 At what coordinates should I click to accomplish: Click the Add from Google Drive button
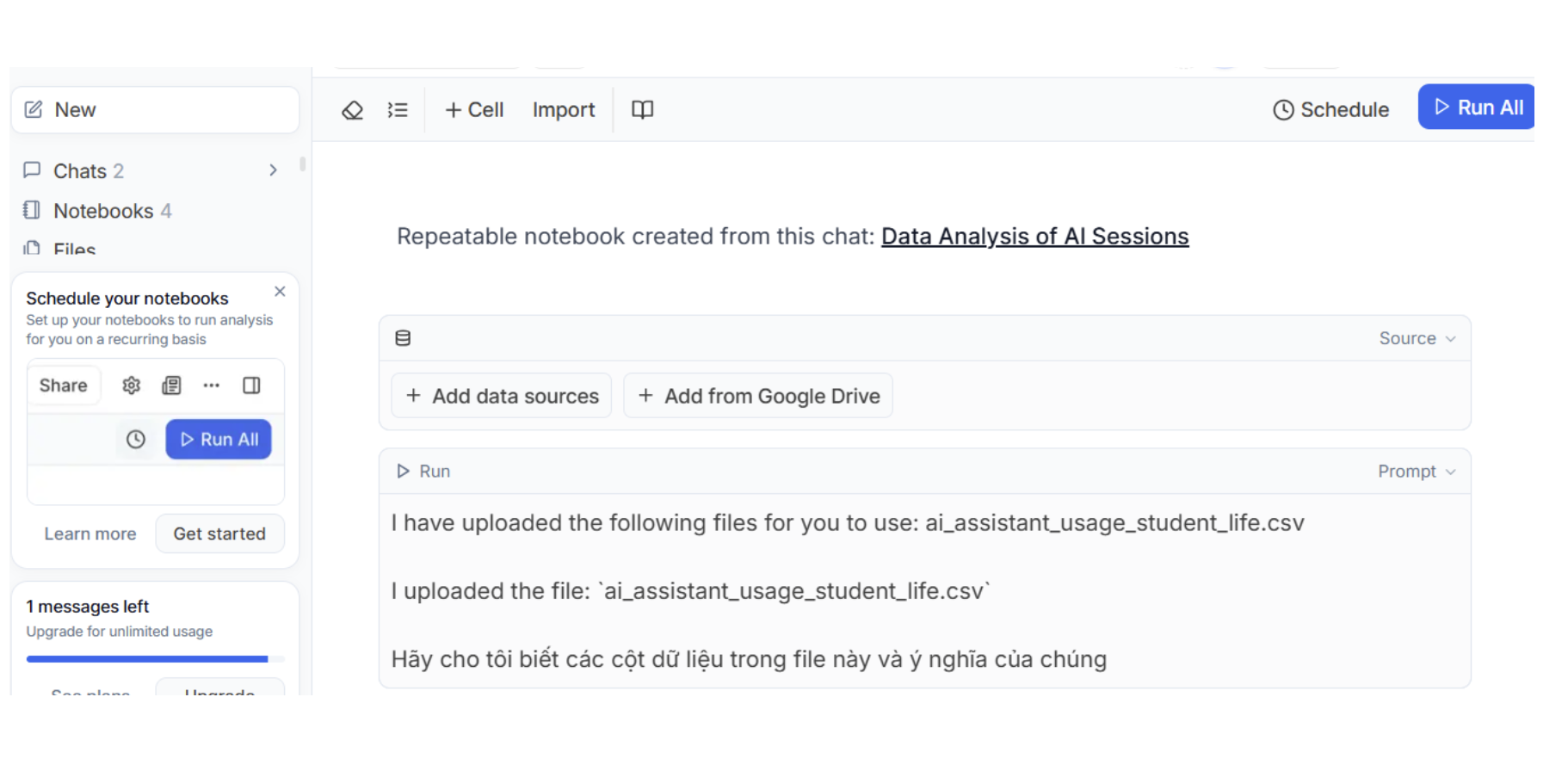coord(758,396)
